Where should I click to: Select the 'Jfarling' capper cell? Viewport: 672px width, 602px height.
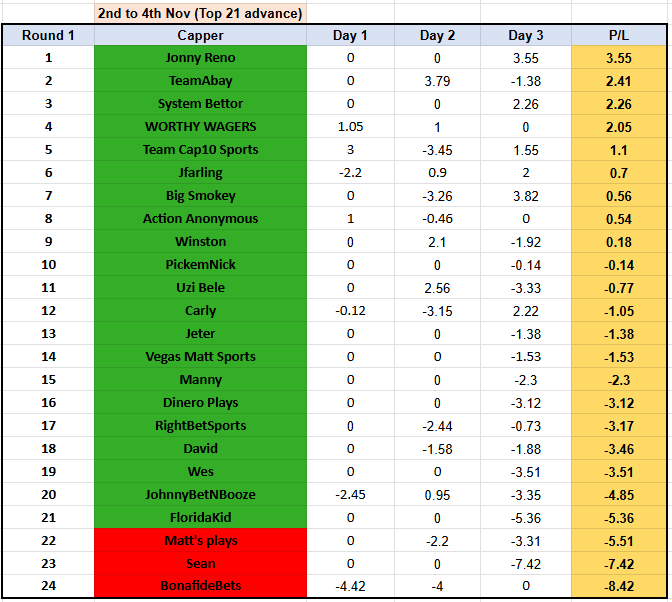pyautogui.click(x=200, y=173)
